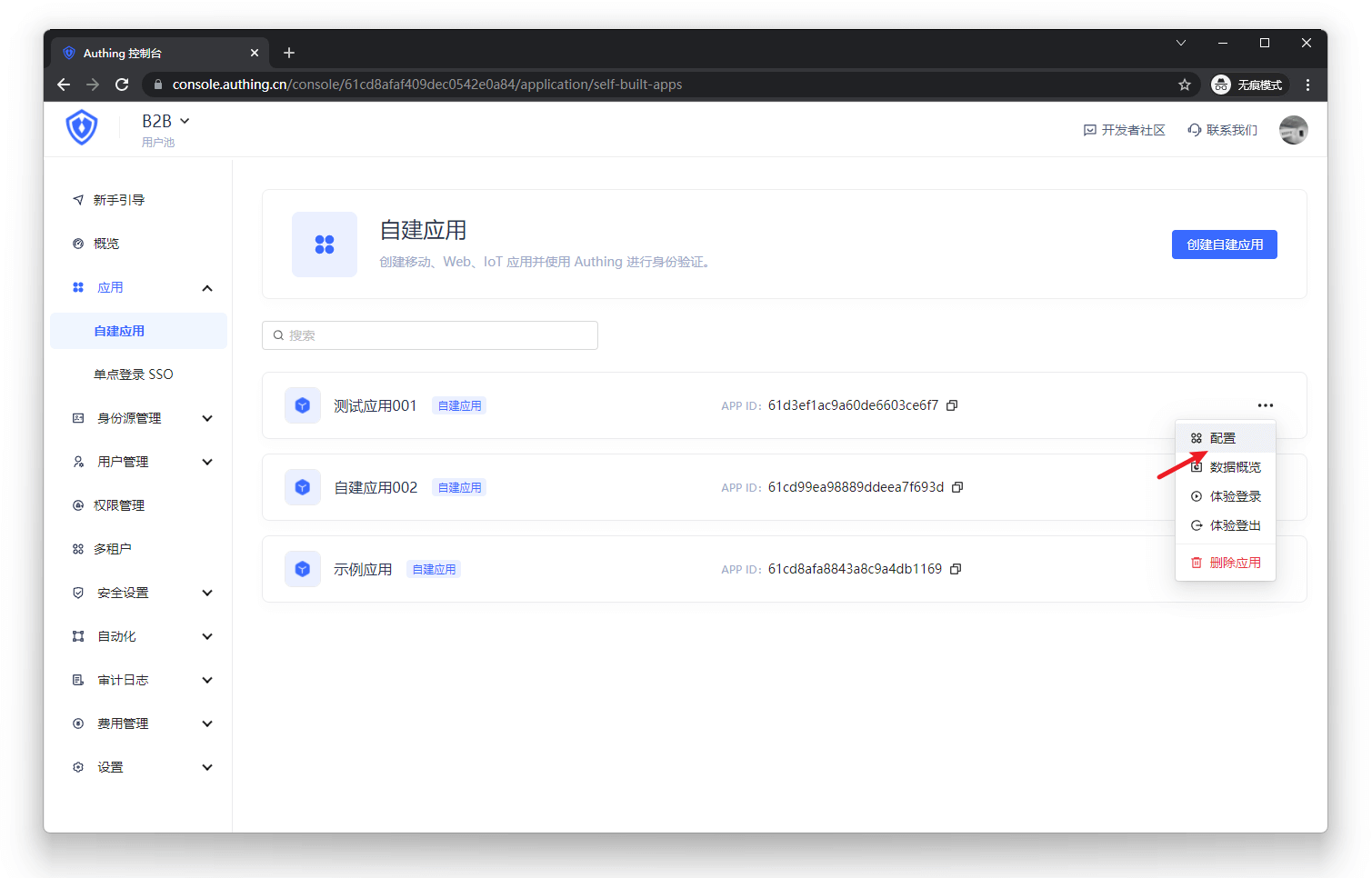Collapse the 应用 sidebar section
Viewport: 1372px width, 878px height.
point(207,288)
